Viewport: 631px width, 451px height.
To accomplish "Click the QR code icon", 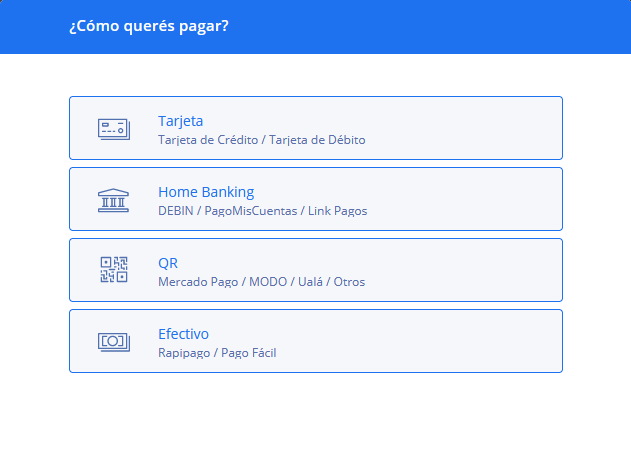I will [113, 270].
